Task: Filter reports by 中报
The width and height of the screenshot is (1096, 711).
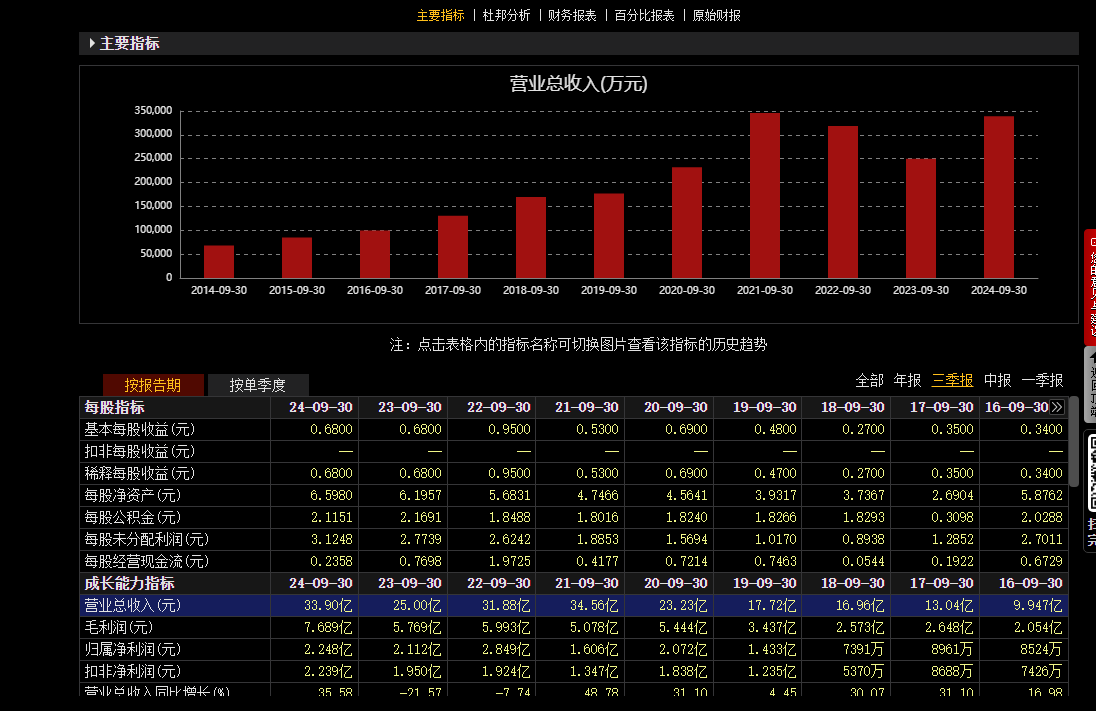Action: click(x=997, y=380)
